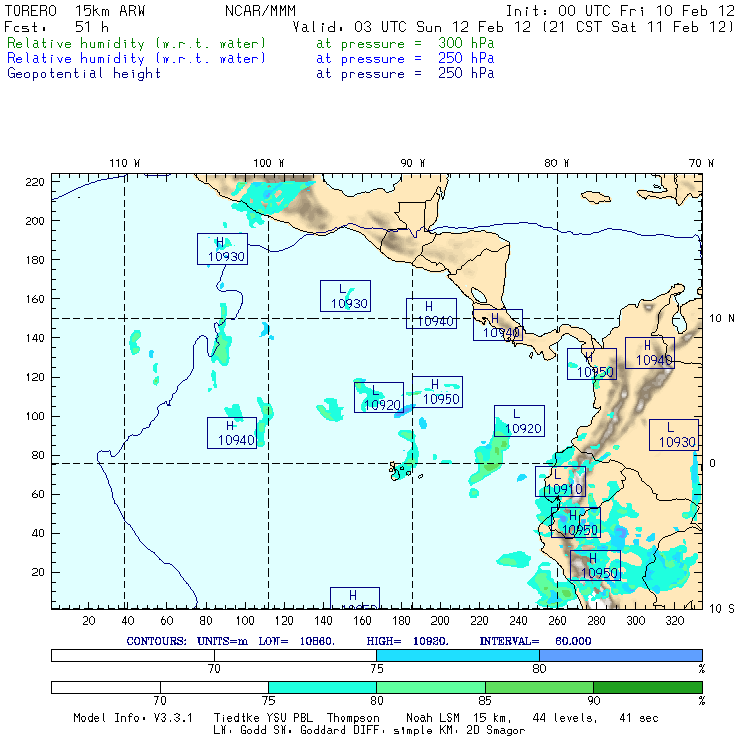Screen dimensions: 740x740
Task: Select the 'H 10930' high marker box
Action: (222, 249)
